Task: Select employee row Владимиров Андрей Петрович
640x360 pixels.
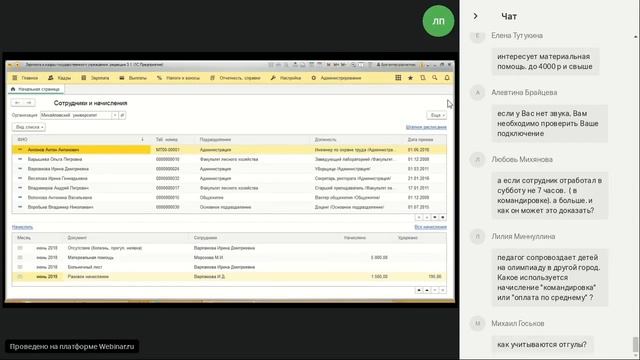Action: [229, 188]
